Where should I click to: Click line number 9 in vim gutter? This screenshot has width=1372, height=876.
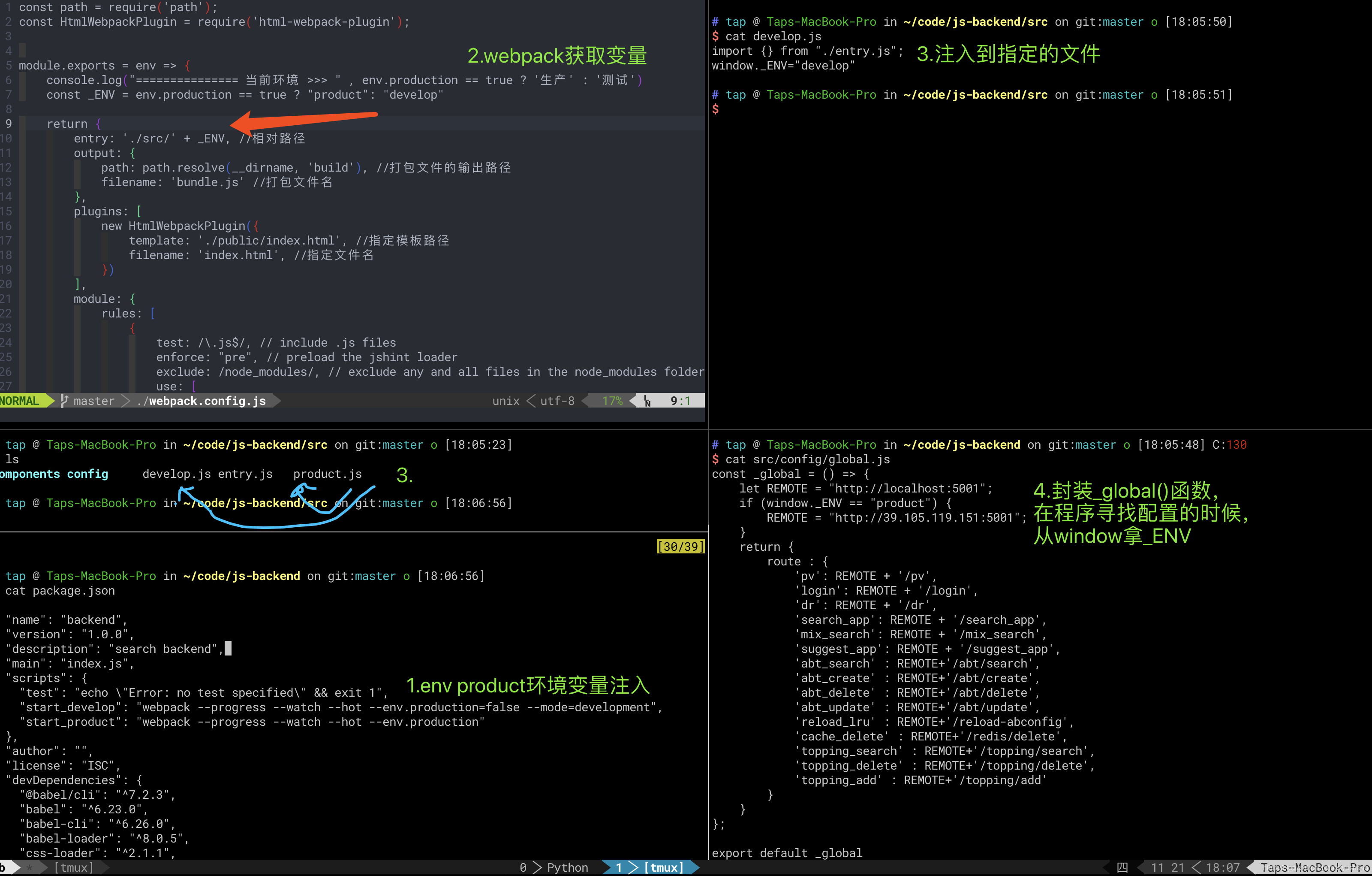tap(9, 124)
